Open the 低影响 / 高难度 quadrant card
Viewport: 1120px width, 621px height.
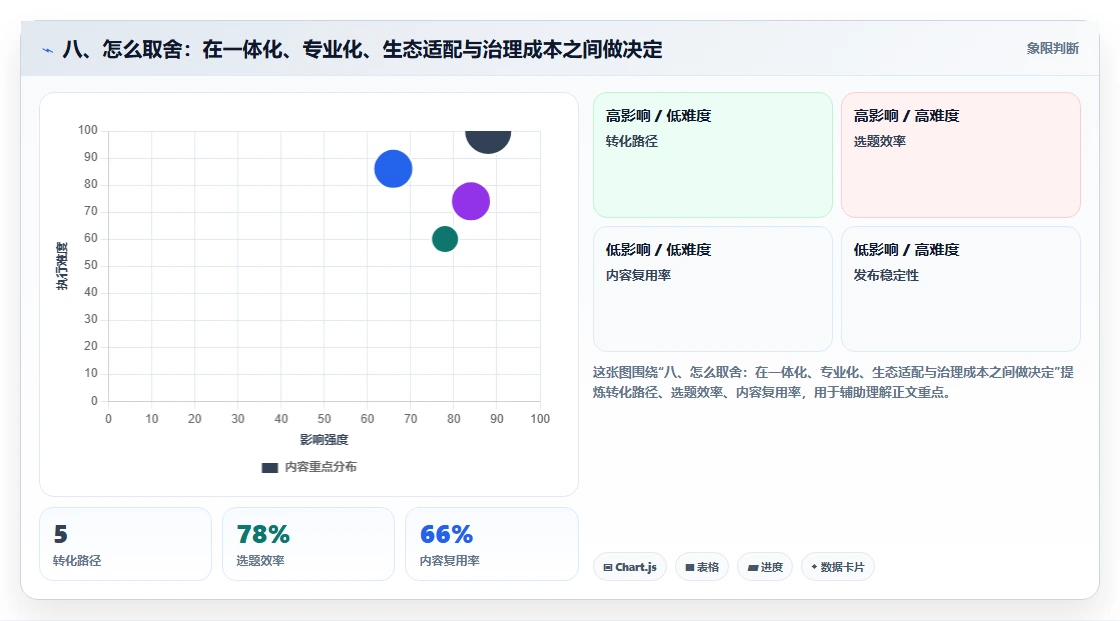(x=961, y=289)
